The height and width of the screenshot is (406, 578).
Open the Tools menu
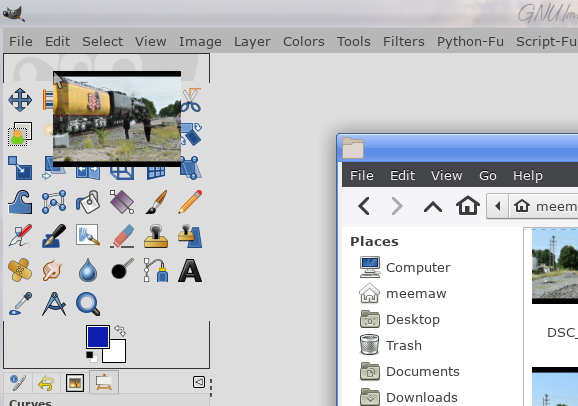[x=354, y=41]
